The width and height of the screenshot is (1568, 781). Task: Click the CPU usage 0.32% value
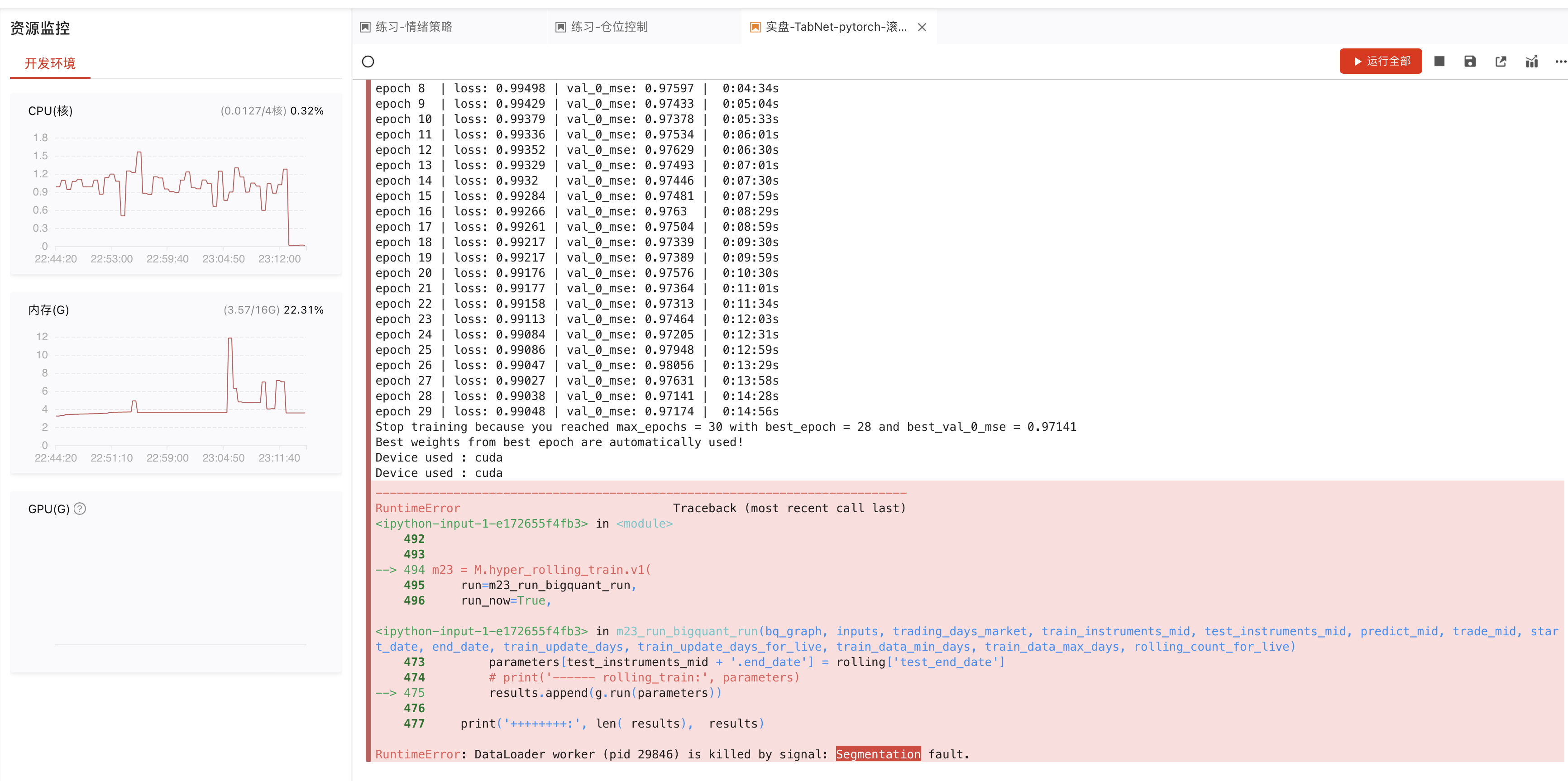[x=307, y=111]
